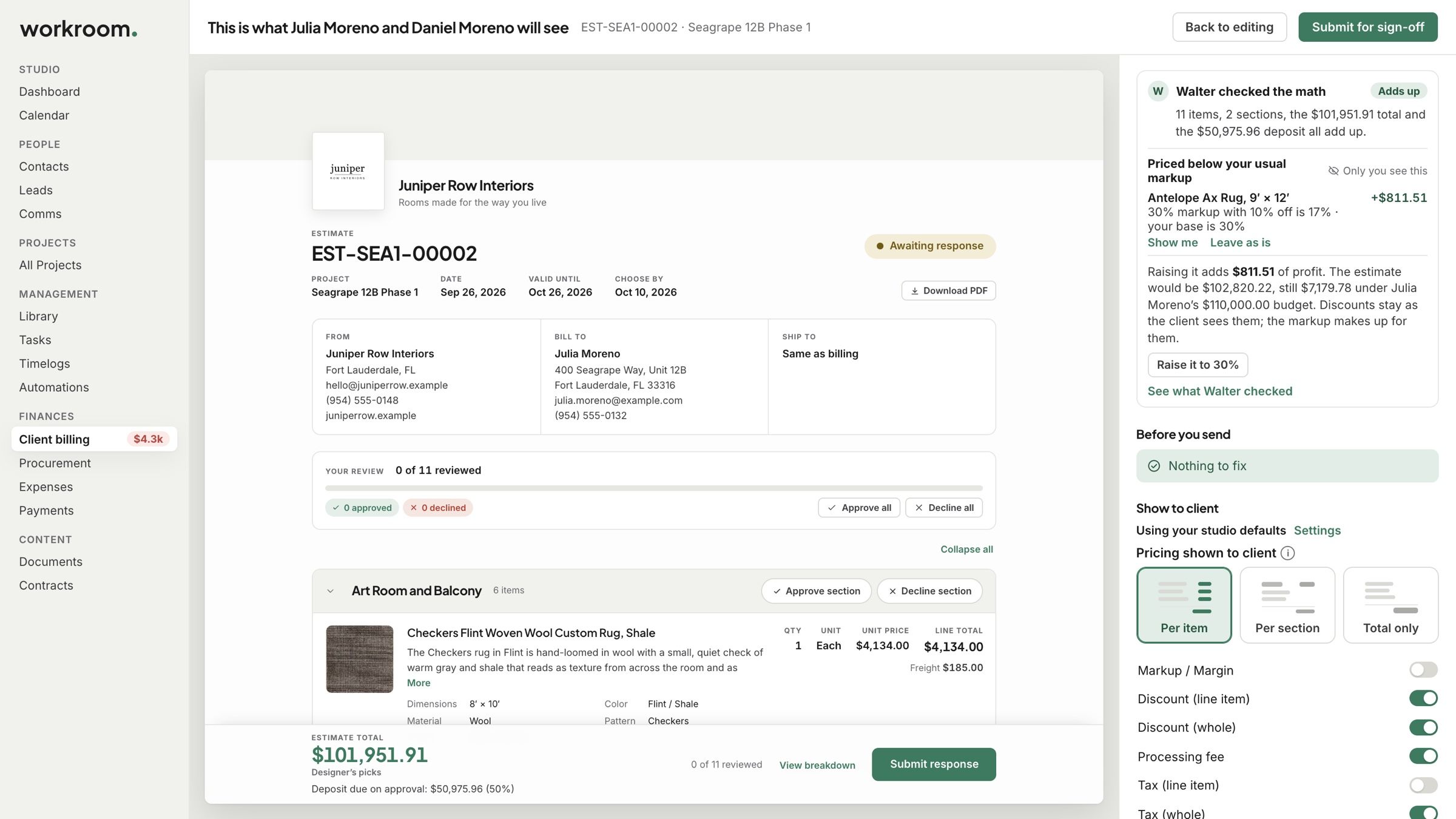
Task: Open Comms in the sidebar
Action: tap(40, 214)
